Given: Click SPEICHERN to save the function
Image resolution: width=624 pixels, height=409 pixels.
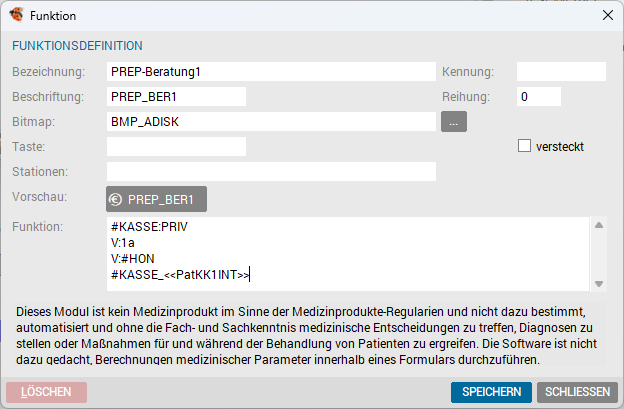Looking at the screenshot, I should [491, 392].
